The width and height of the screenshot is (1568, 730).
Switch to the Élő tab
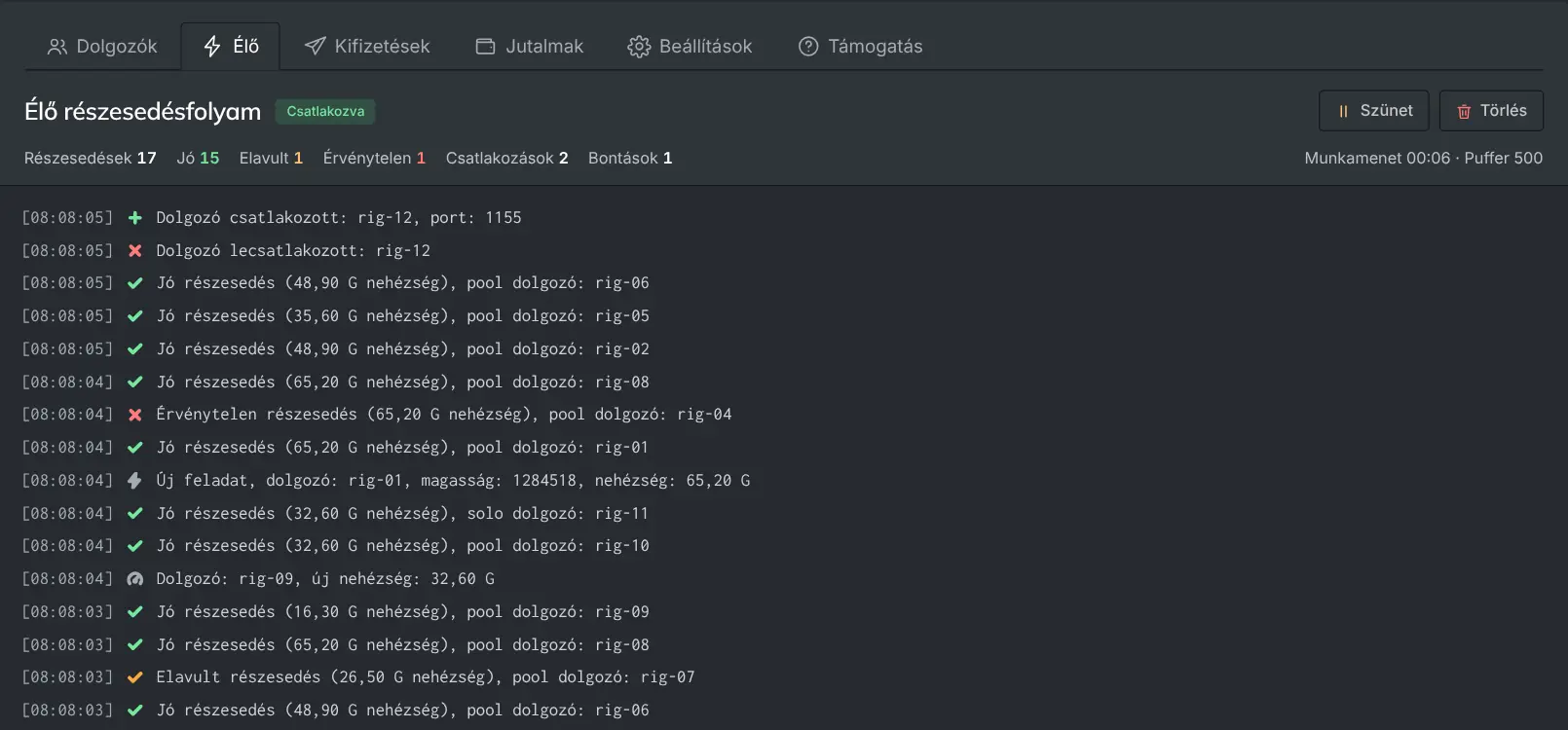tap(231, 47)
